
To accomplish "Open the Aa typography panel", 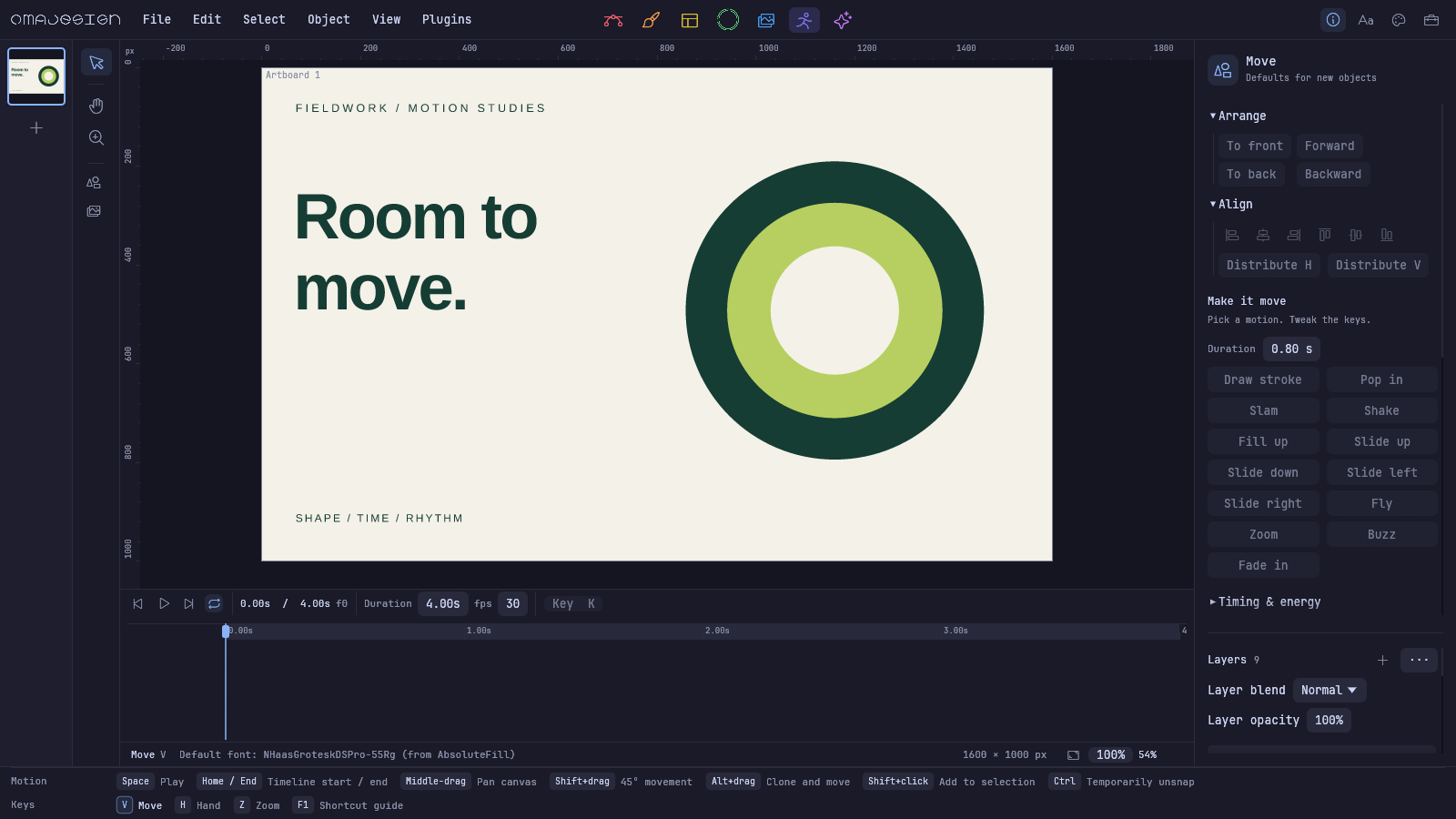I will coord(1366,20).
